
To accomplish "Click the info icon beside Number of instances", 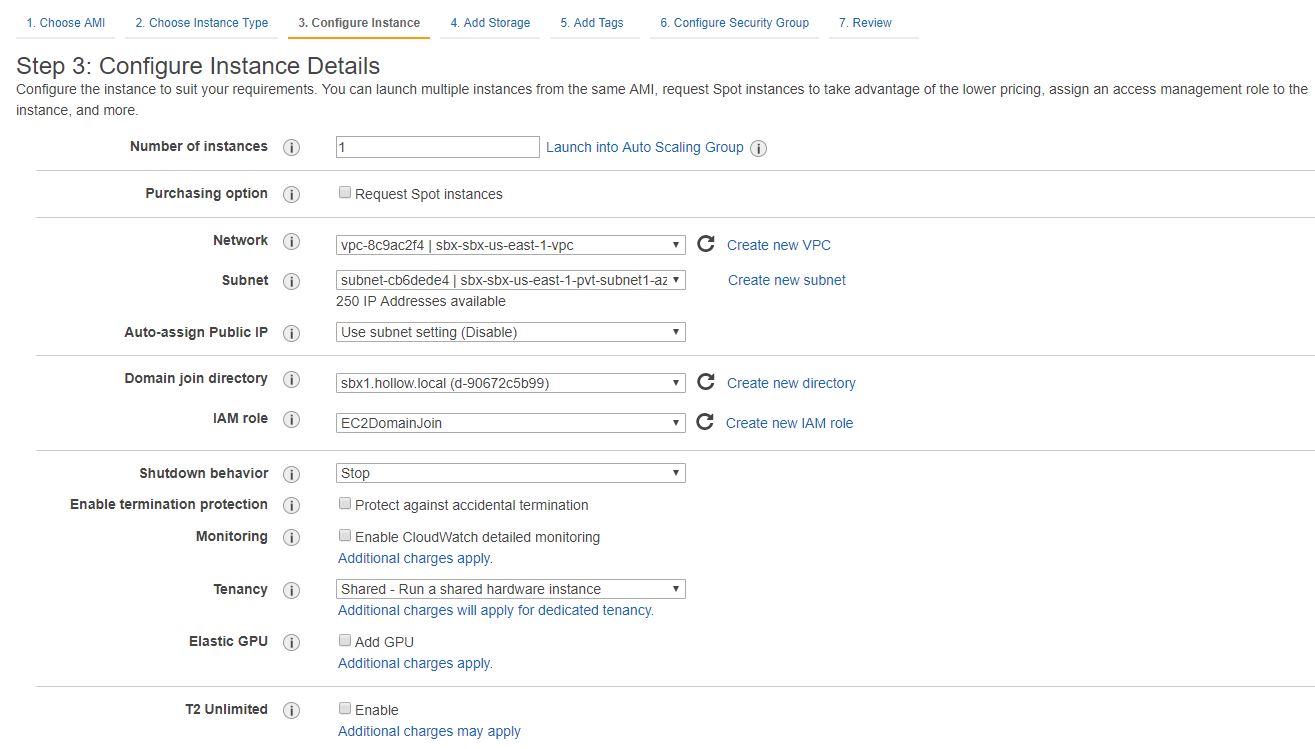I will 292,148.
